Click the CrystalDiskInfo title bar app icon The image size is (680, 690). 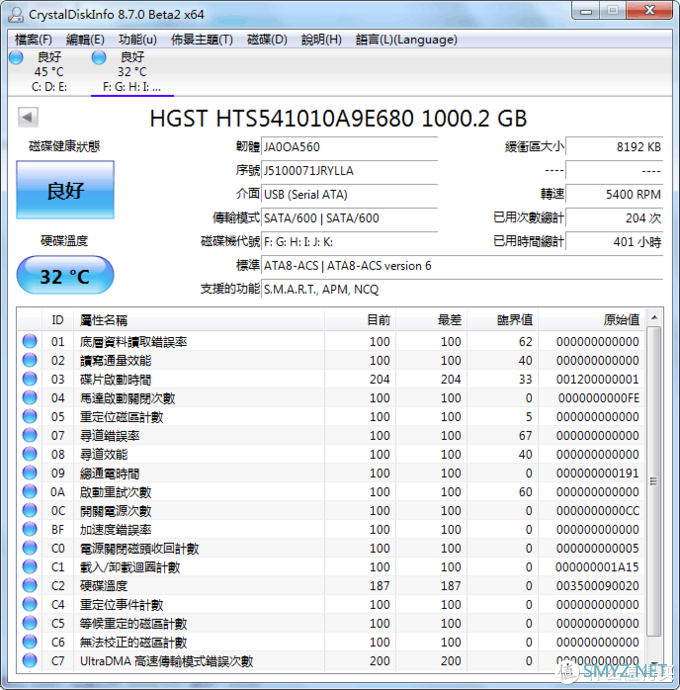[16, 15]
